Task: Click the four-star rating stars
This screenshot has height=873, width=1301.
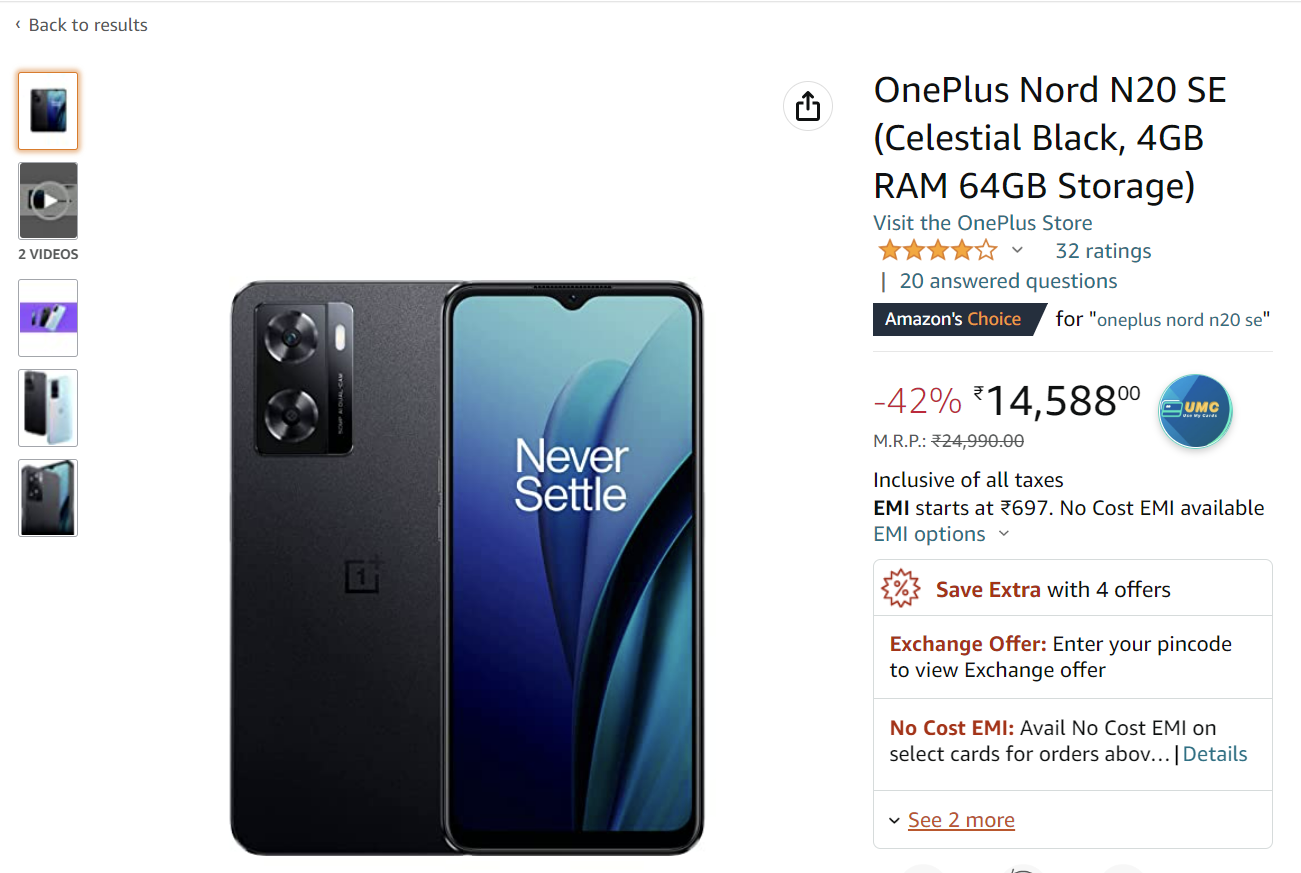Action: click(937, 249)
